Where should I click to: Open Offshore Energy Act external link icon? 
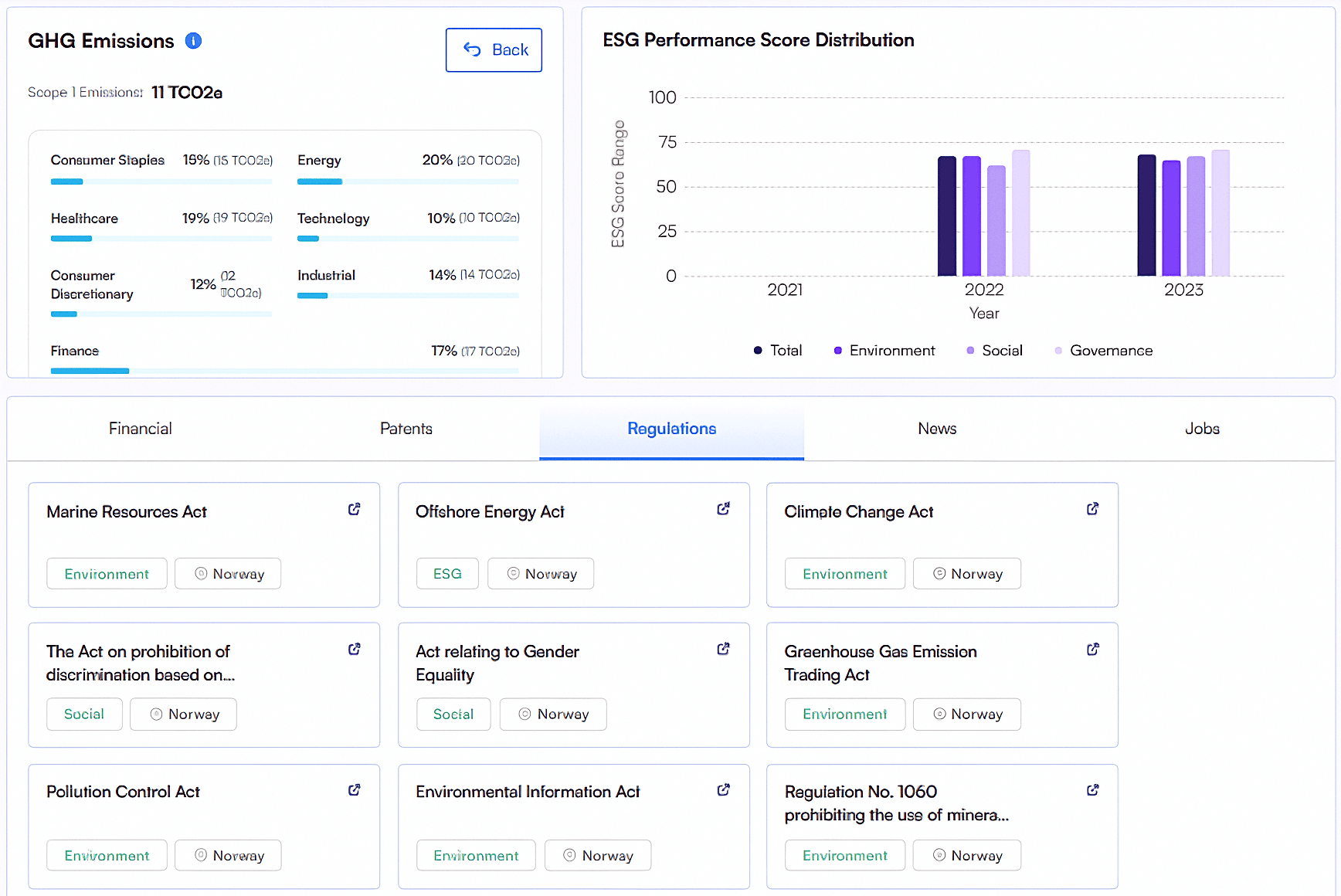[724, 509]
